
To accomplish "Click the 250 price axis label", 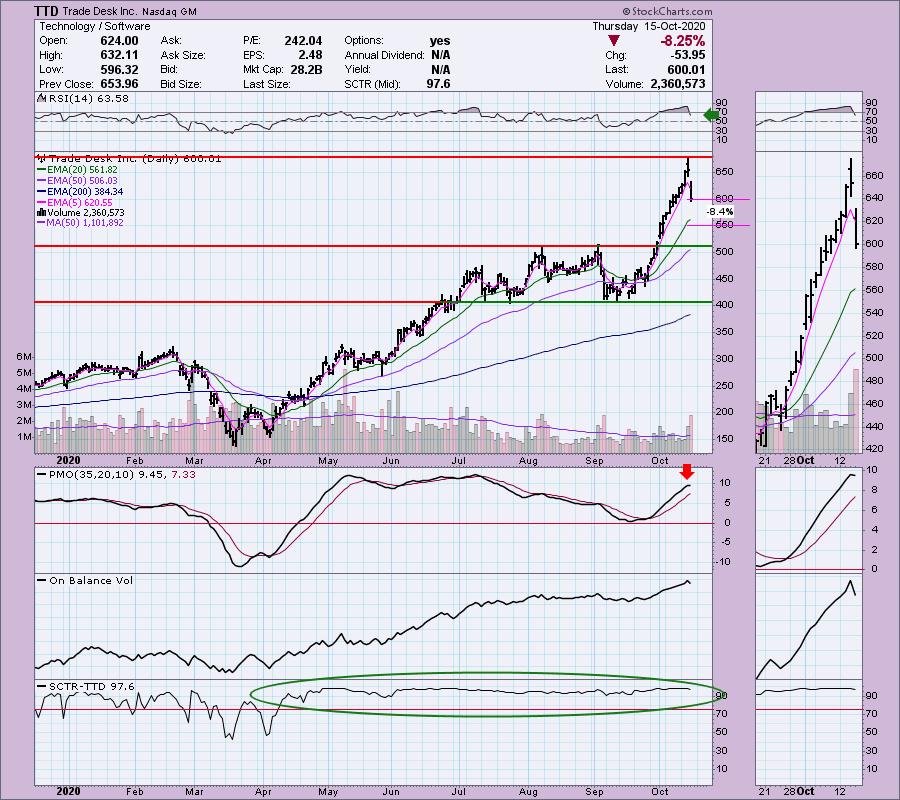I will [724, 385].
